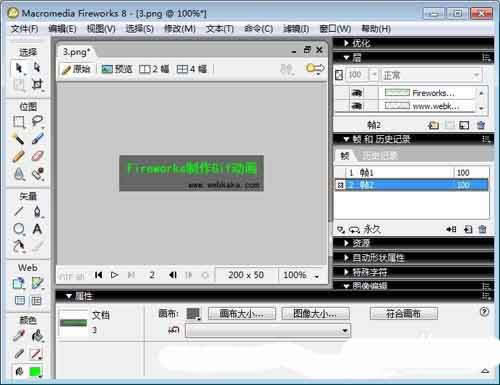This screenshot has height=385, width=500.
Task: Click the green fill color swatch
Action: coord(35,371)
